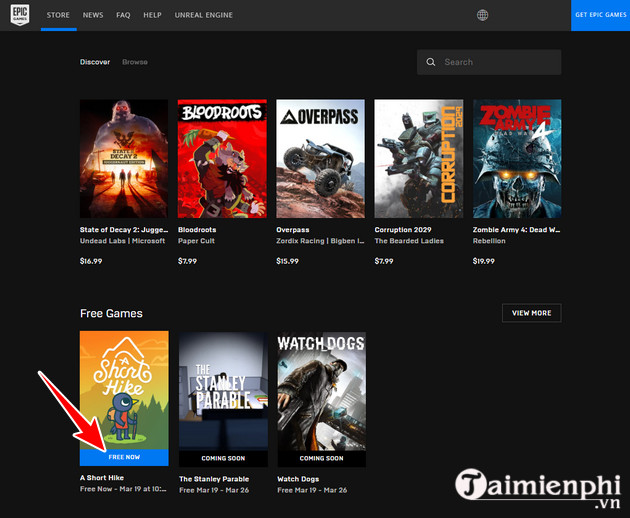Click the Undead Labs | Microsoft publisher text
Screen dimensions: 630x518
click(122, 241)
